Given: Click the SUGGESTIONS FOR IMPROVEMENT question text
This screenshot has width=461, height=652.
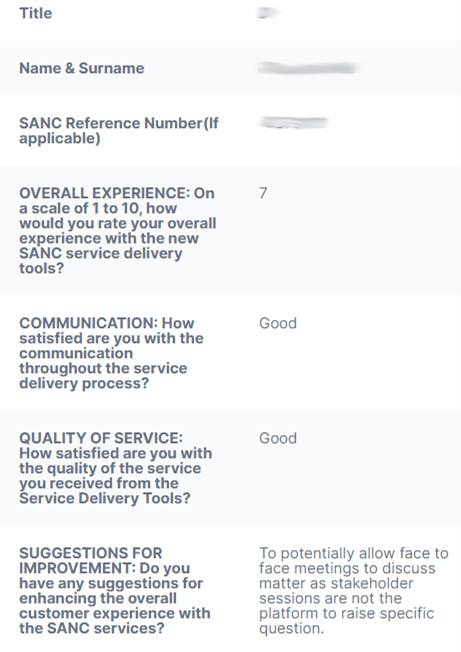Looking at the screenshot, I should pos(115,590).
